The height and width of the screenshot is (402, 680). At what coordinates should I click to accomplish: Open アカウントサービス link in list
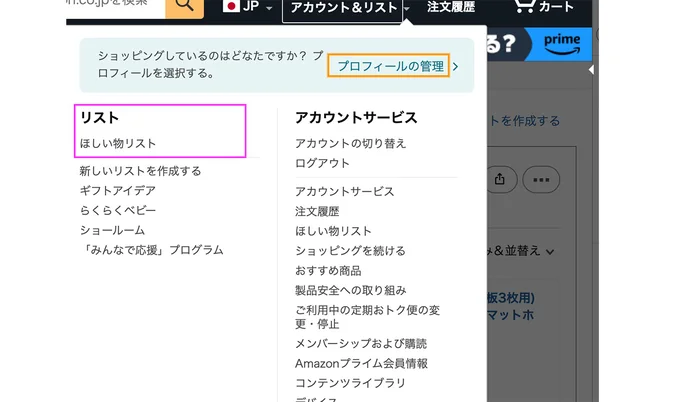tap(345, 192)
